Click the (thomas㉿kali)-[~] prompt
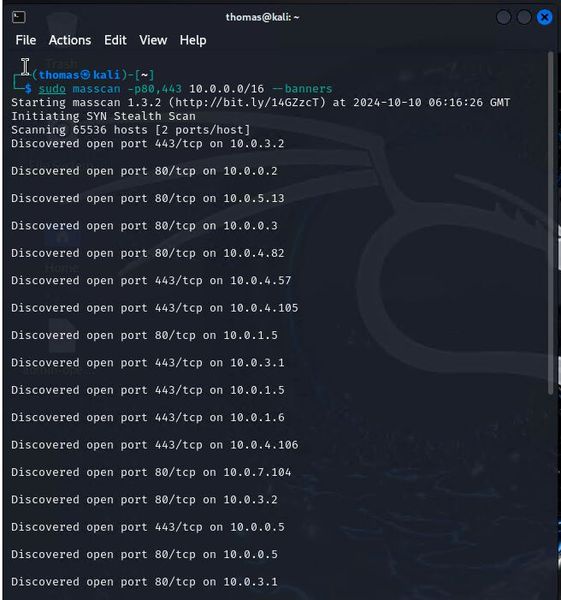561x600 pixels. click(x=93, y=75)
